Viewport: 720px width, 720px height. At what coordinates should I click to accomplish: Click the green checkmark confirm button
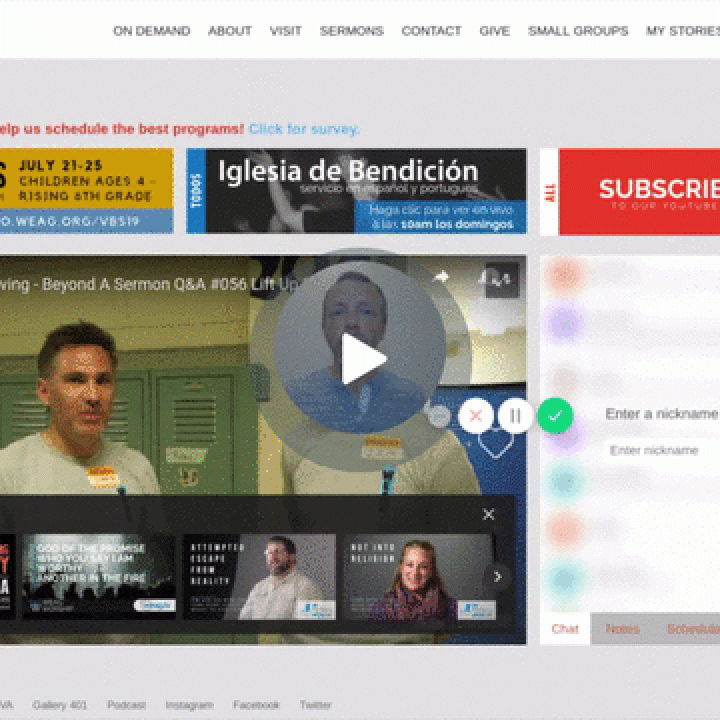(x=555, y=415)
